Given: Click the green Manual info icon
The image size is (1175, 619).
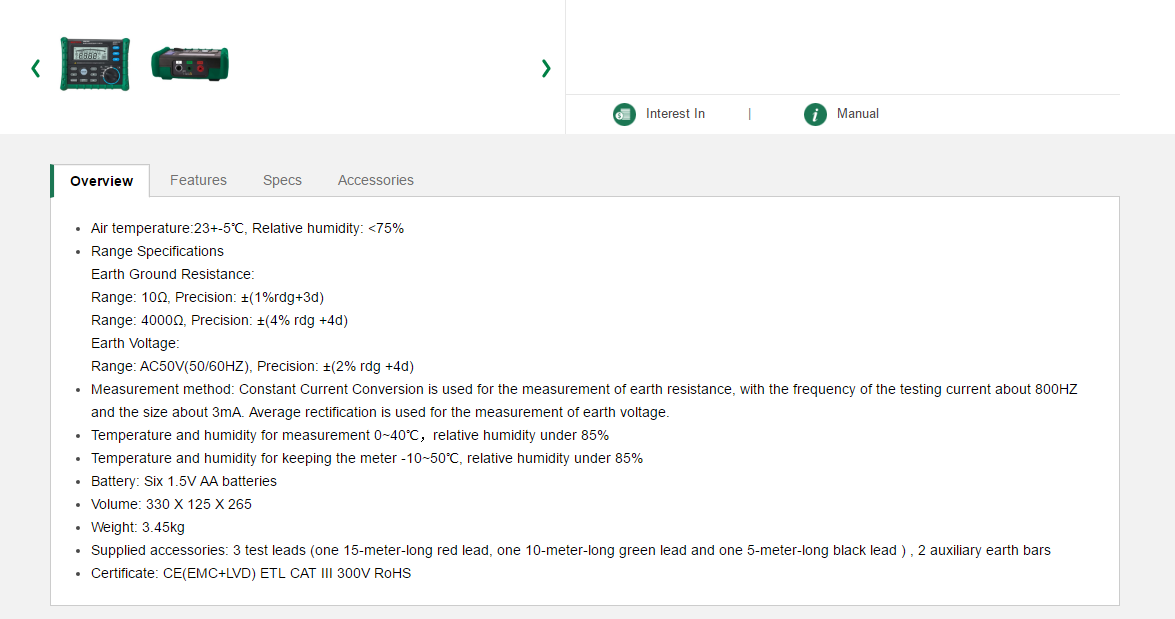Looking at the screenshot, I should click(815, 114).
